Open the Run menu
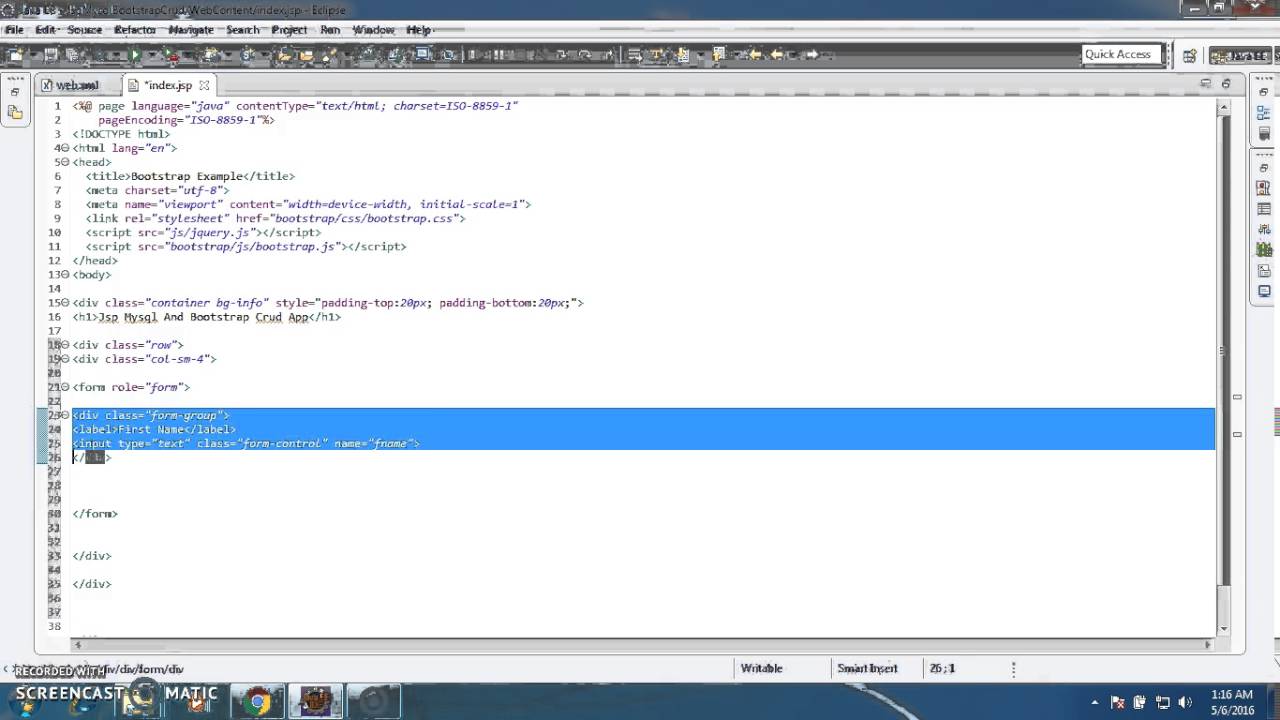This screenshot has height=720, width=1280. pyautogui.click(x=330, y=30)
